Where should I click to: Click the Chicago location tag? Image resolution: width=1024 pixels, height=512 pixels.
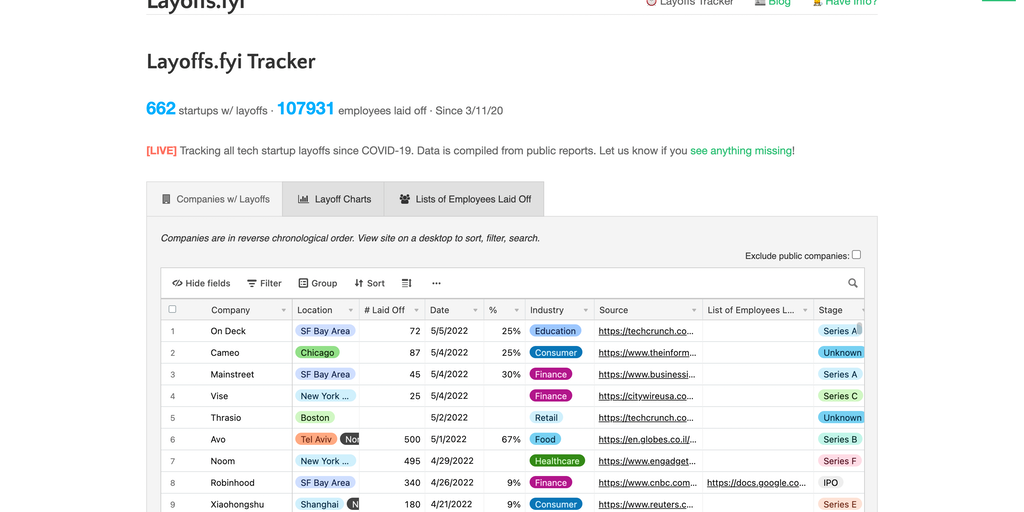(x=317, y=353)
